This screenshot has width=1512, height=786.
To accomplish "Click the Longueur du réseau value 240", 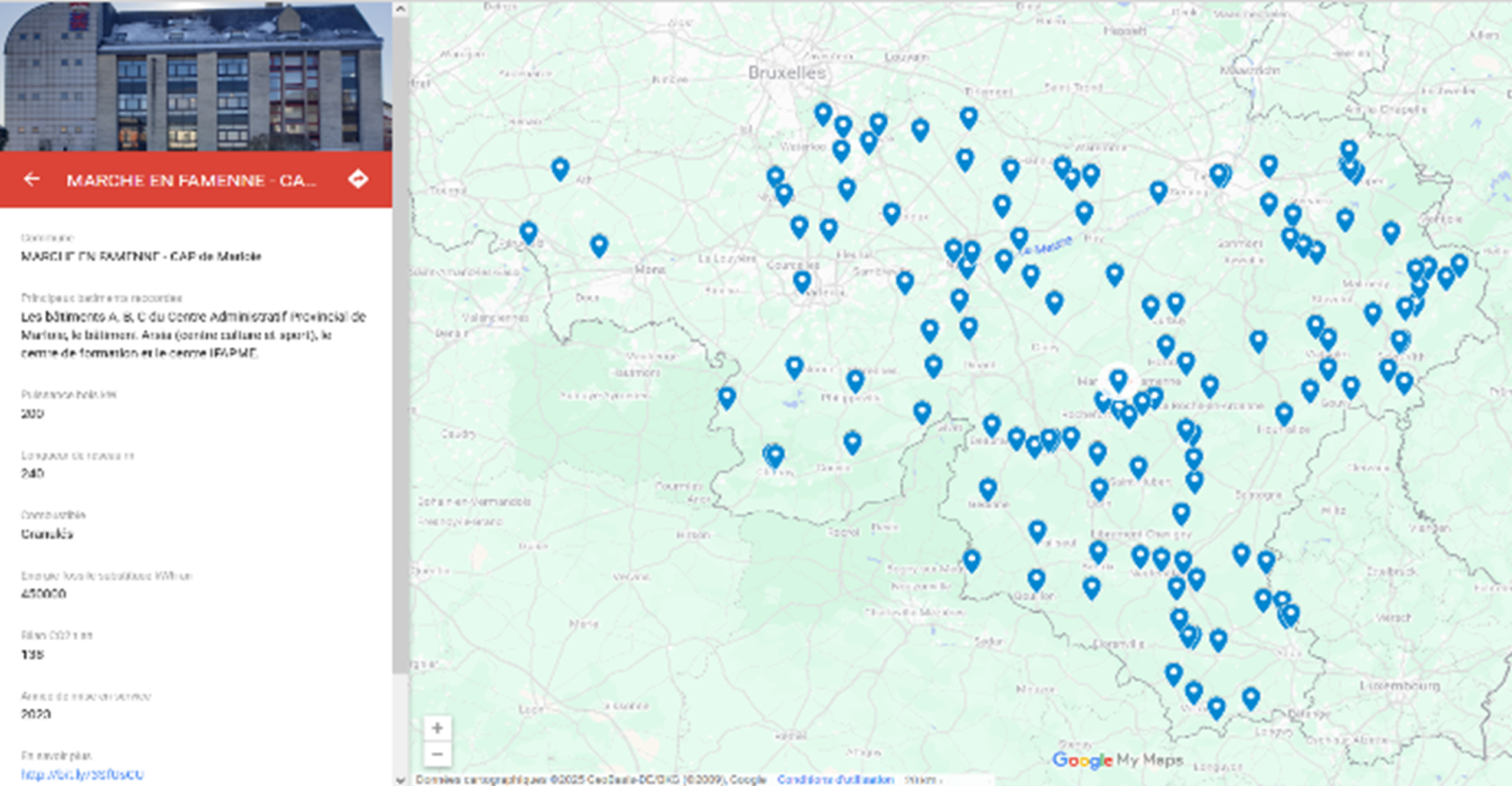I will click(32, 473).
